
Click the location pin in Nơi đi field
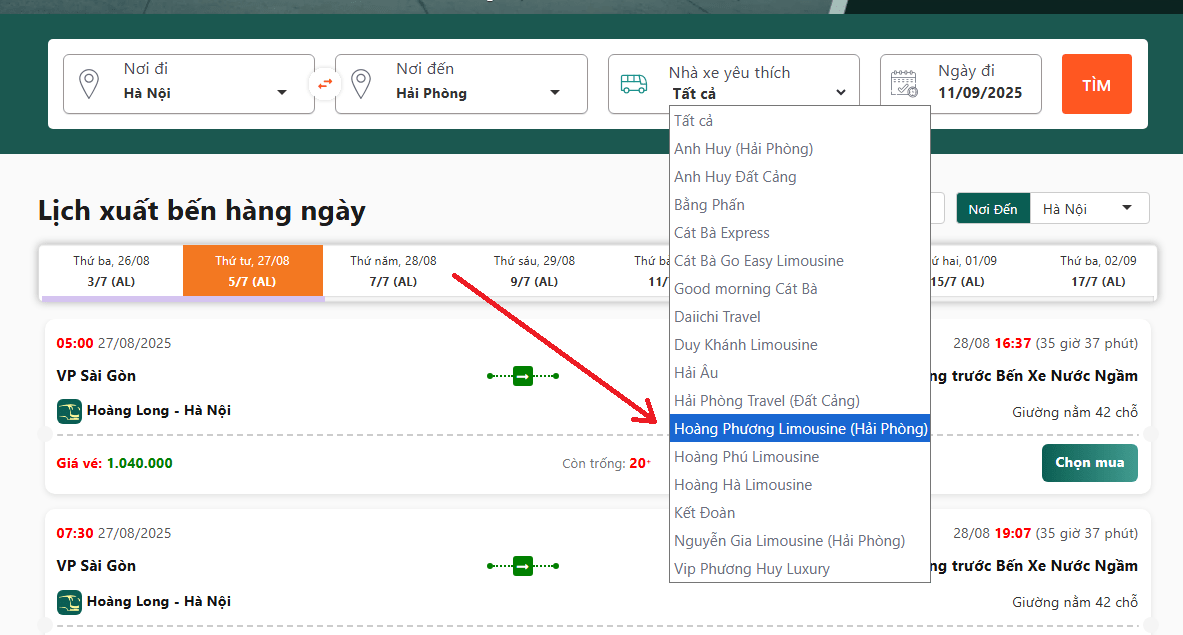pyautogui.click(x=89, y=84)
